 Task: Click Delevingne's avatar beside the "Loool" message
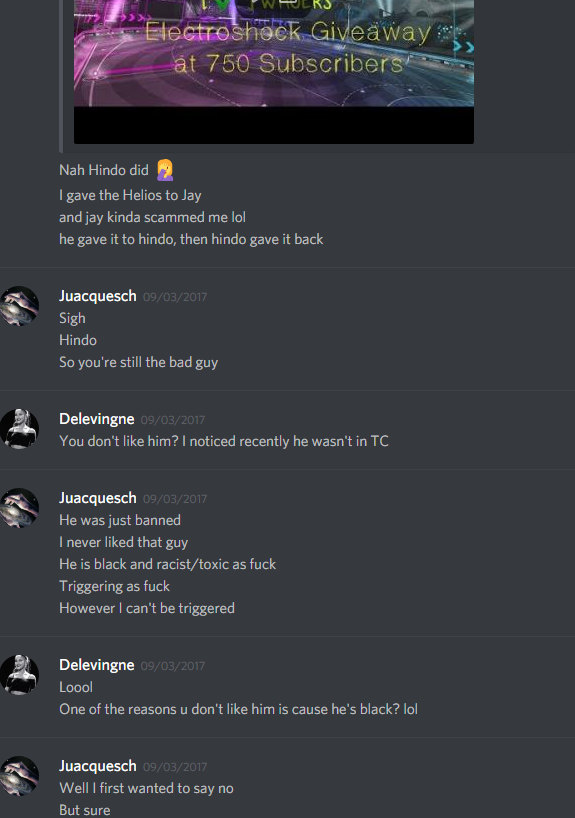tap(19, 675)
